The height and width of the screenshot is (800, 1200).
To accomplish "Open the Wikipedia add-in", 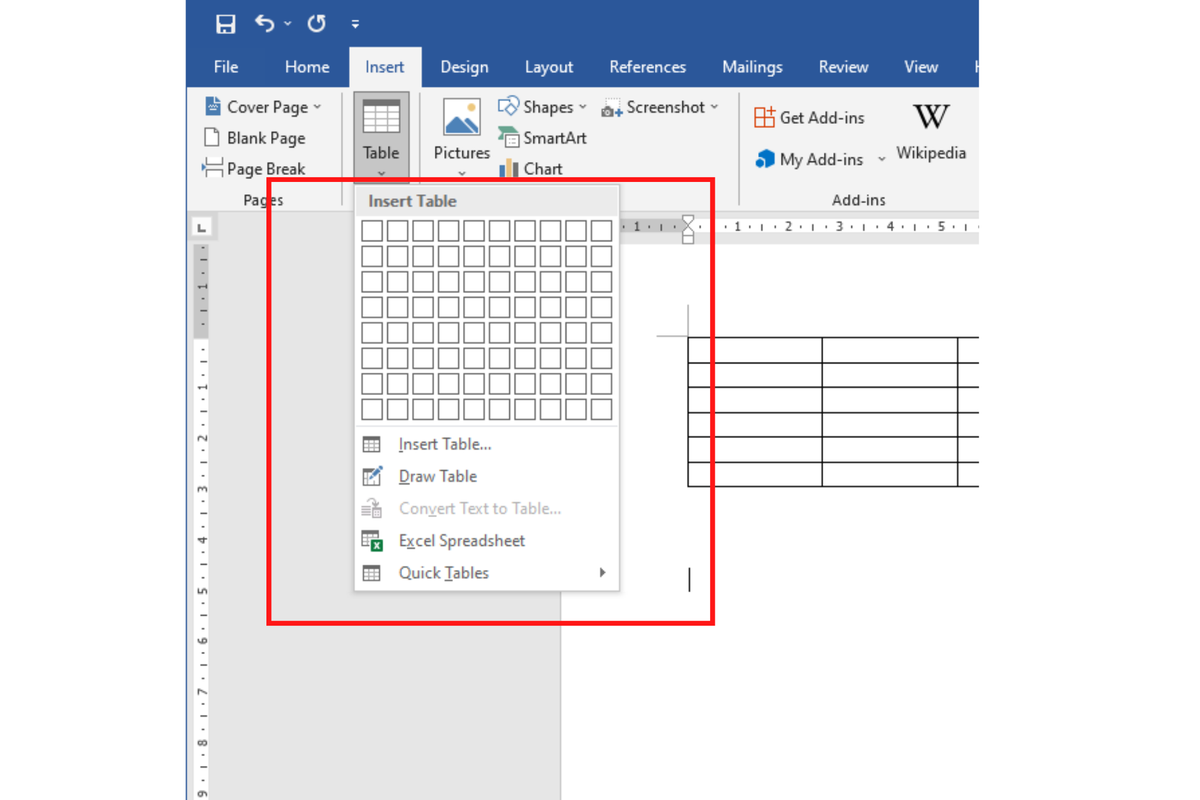I will click(x=930, y=130).
